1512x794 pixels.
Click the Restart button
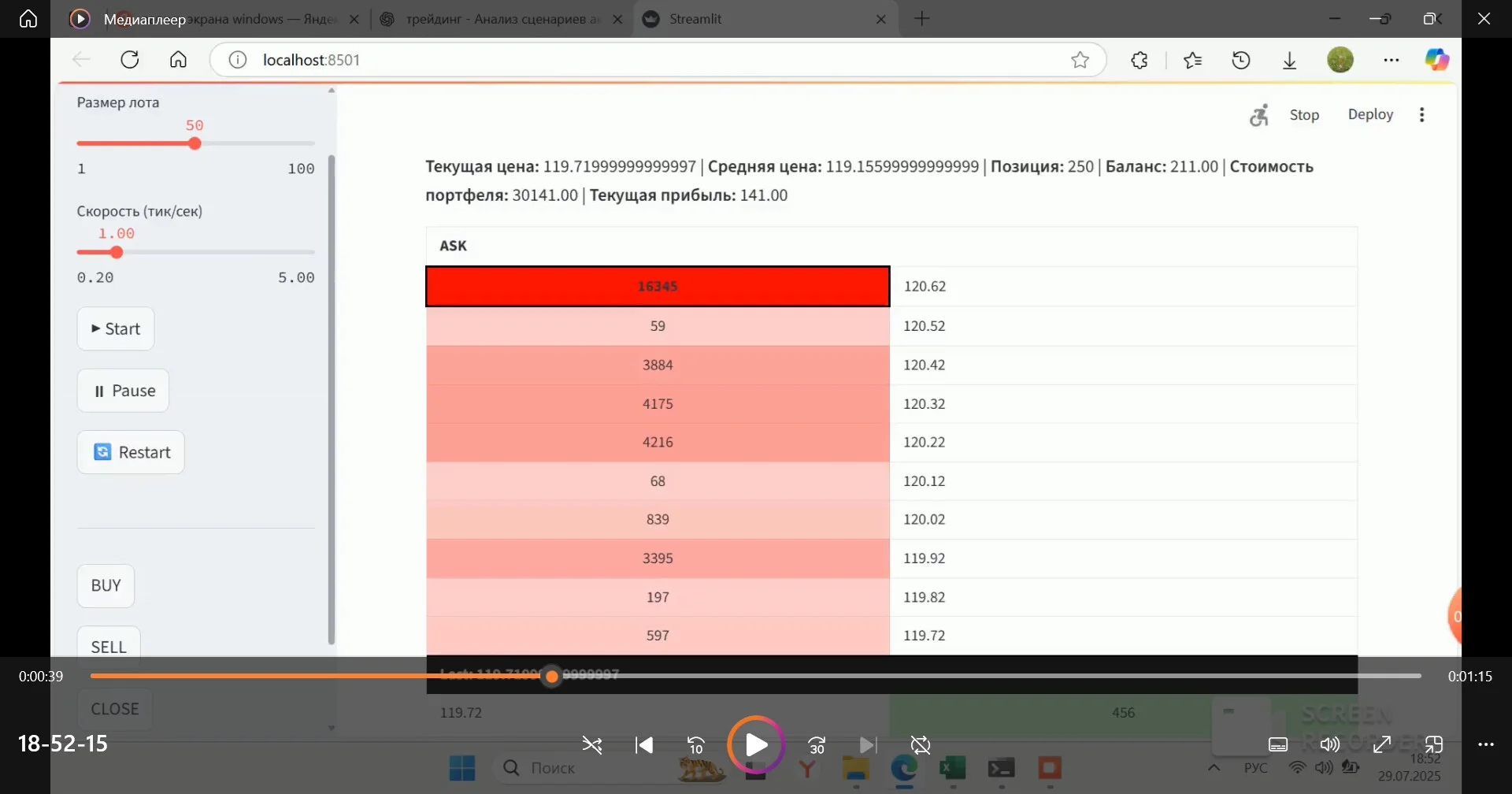pyautogui.click(x=131, y=452)
